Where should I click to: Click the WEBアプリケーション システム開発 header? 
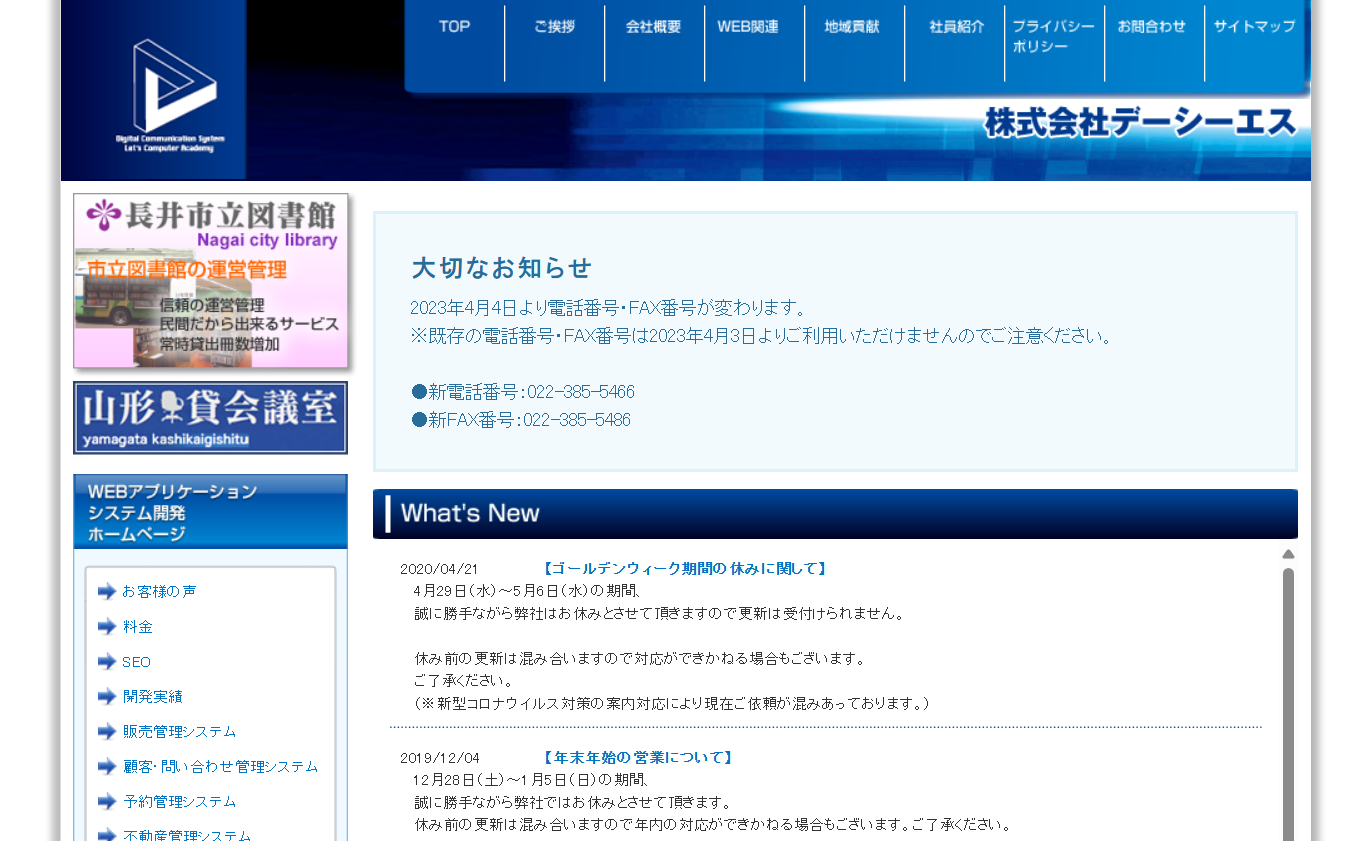tap(210, 511)
